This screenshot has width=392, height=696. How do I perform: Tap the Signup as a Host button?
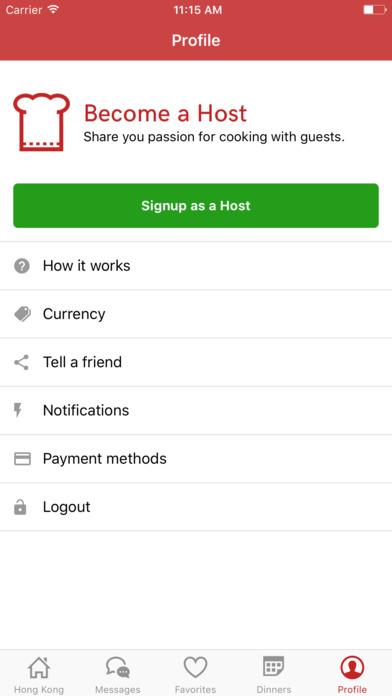click(196, 206)
